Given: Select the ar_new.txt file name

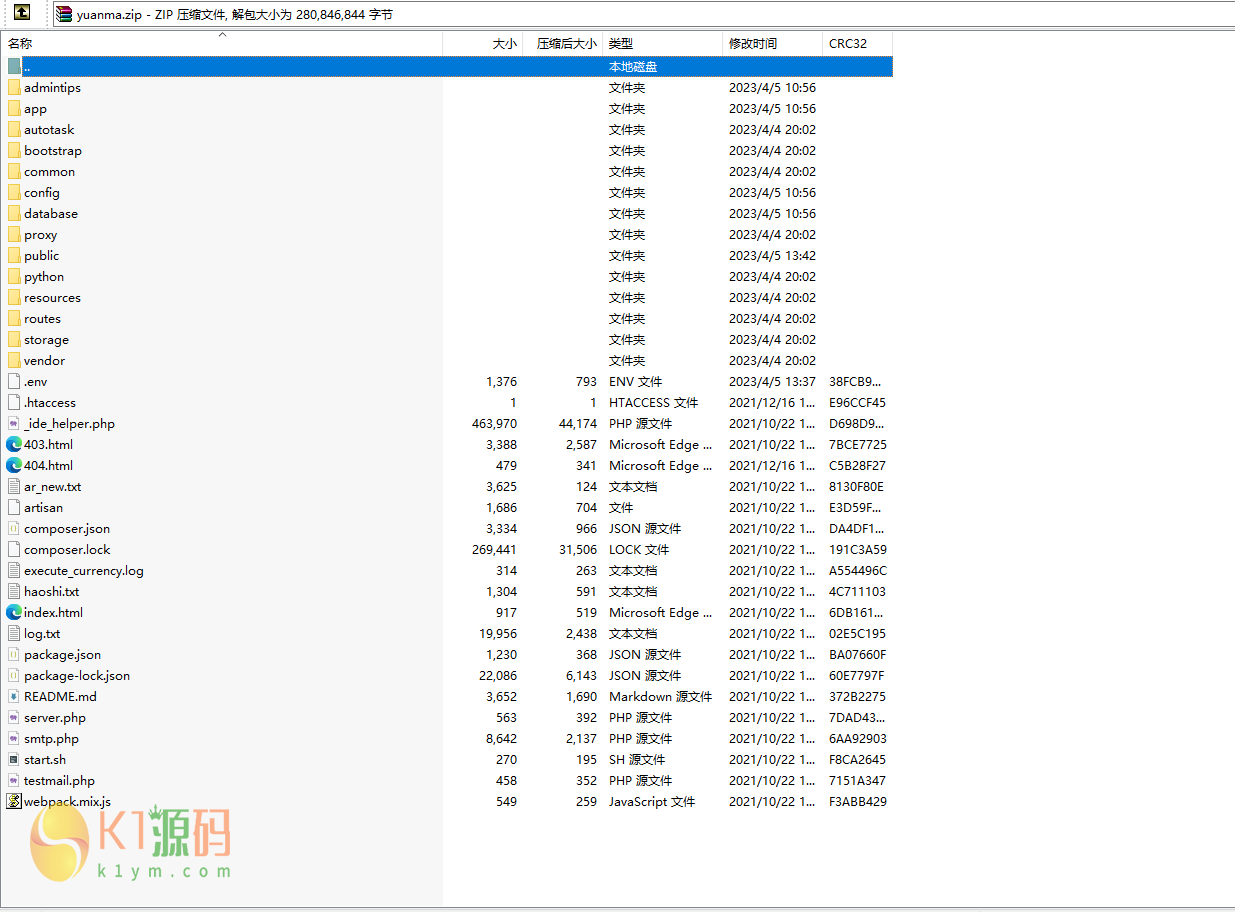Looking at the screenshot, I should pyautogui.click(x=53, y=486).
